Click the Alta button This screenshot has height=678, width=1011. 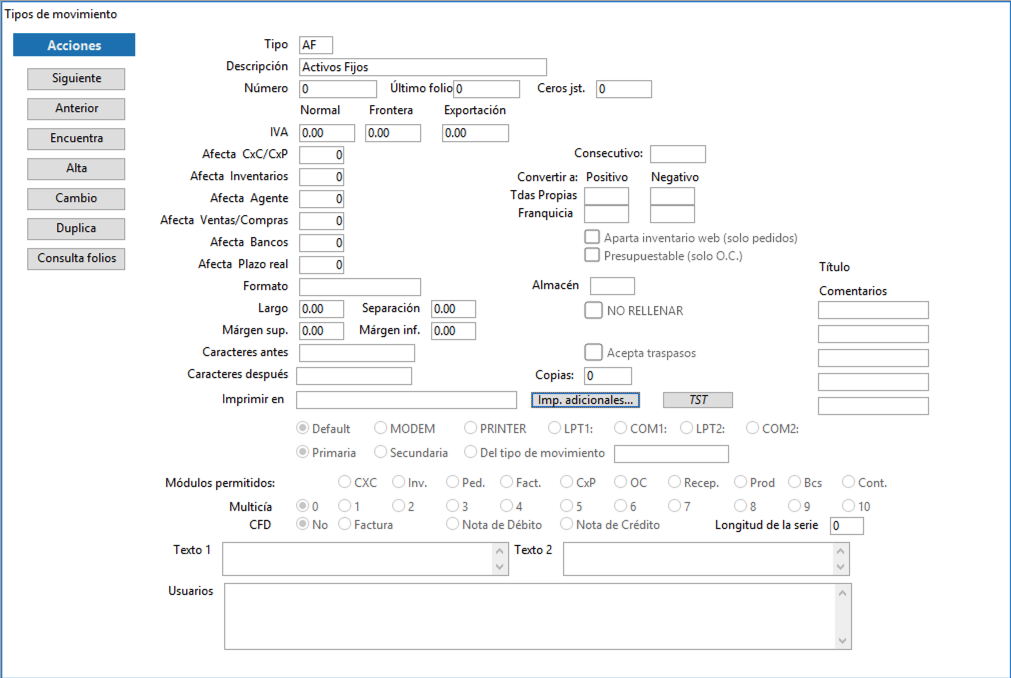click(76, 168)
